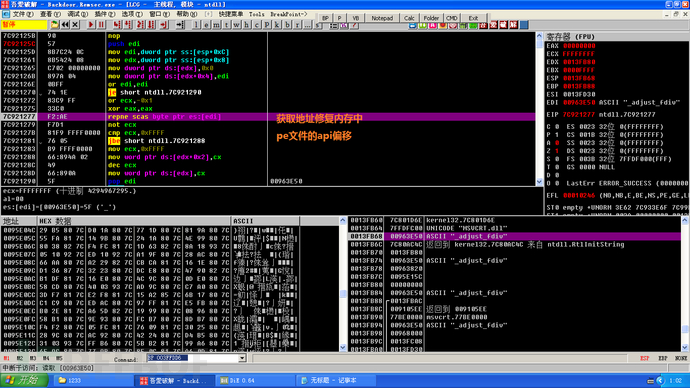Click the Run program play icon
690x388 pixels.
pos(91,25)
